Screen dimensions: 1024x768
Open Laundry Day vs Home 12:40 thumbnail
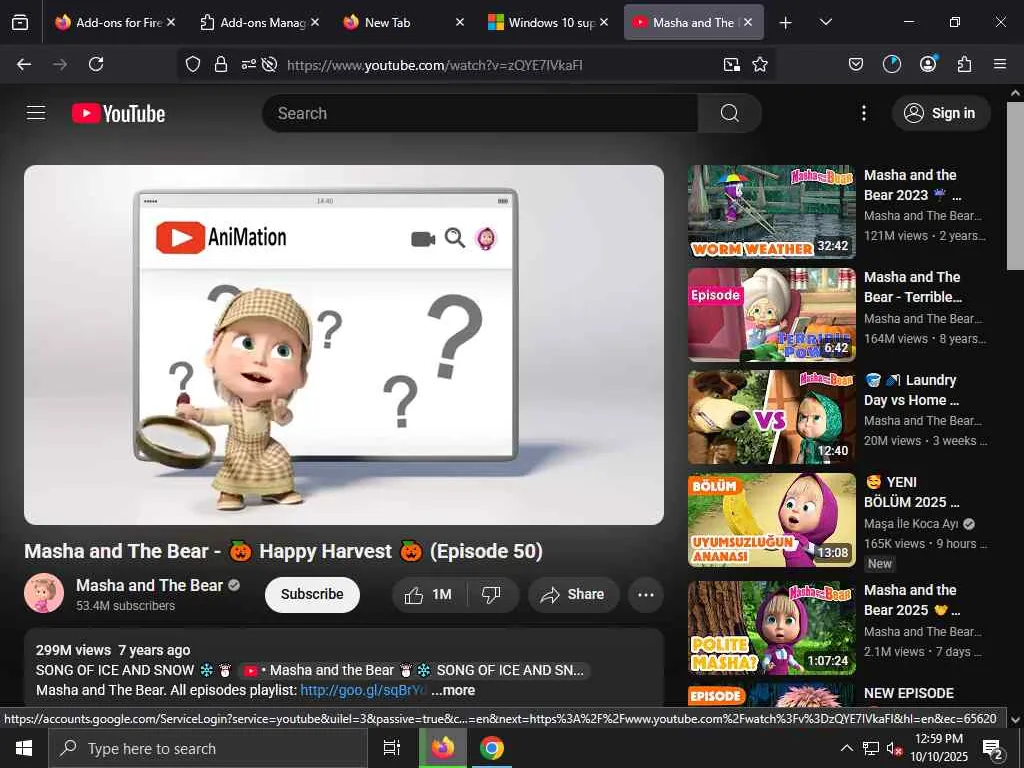771,417
